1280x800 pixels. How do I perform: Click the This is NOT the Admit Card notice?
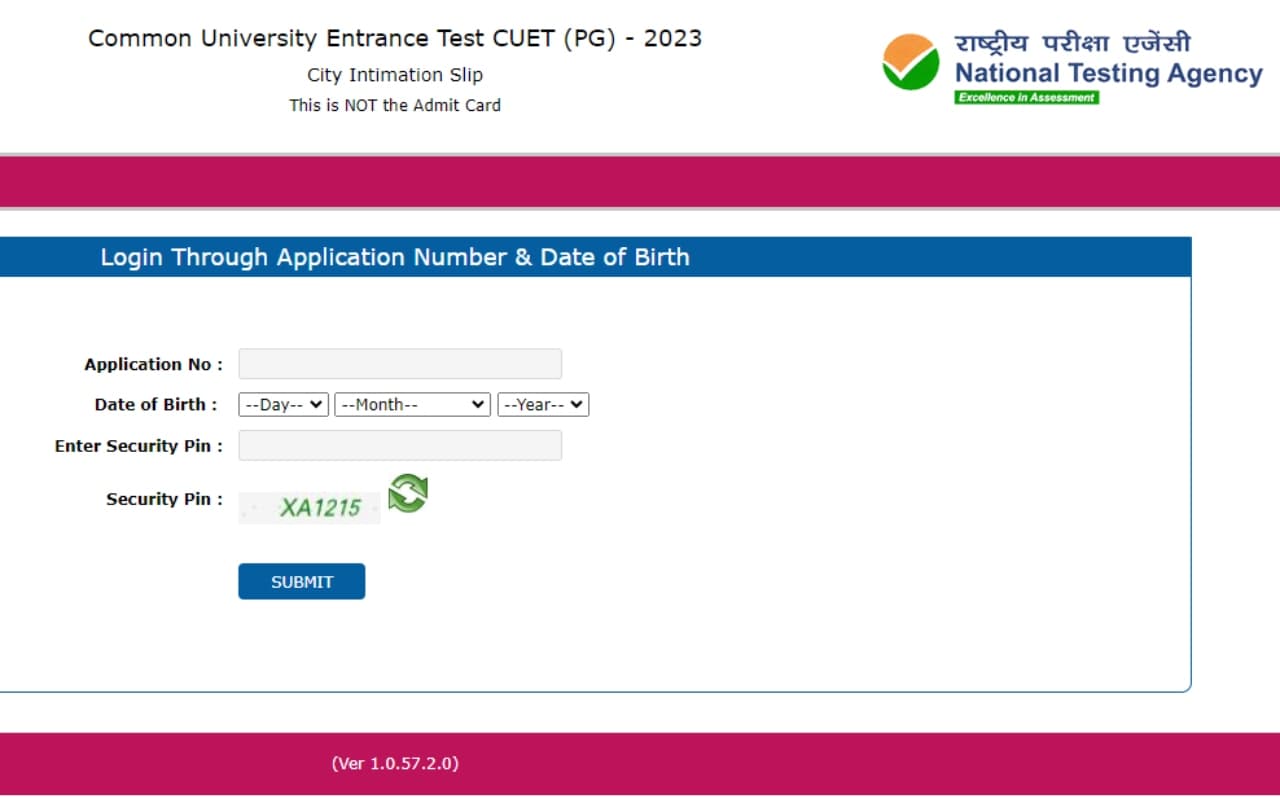coord(395,104)
